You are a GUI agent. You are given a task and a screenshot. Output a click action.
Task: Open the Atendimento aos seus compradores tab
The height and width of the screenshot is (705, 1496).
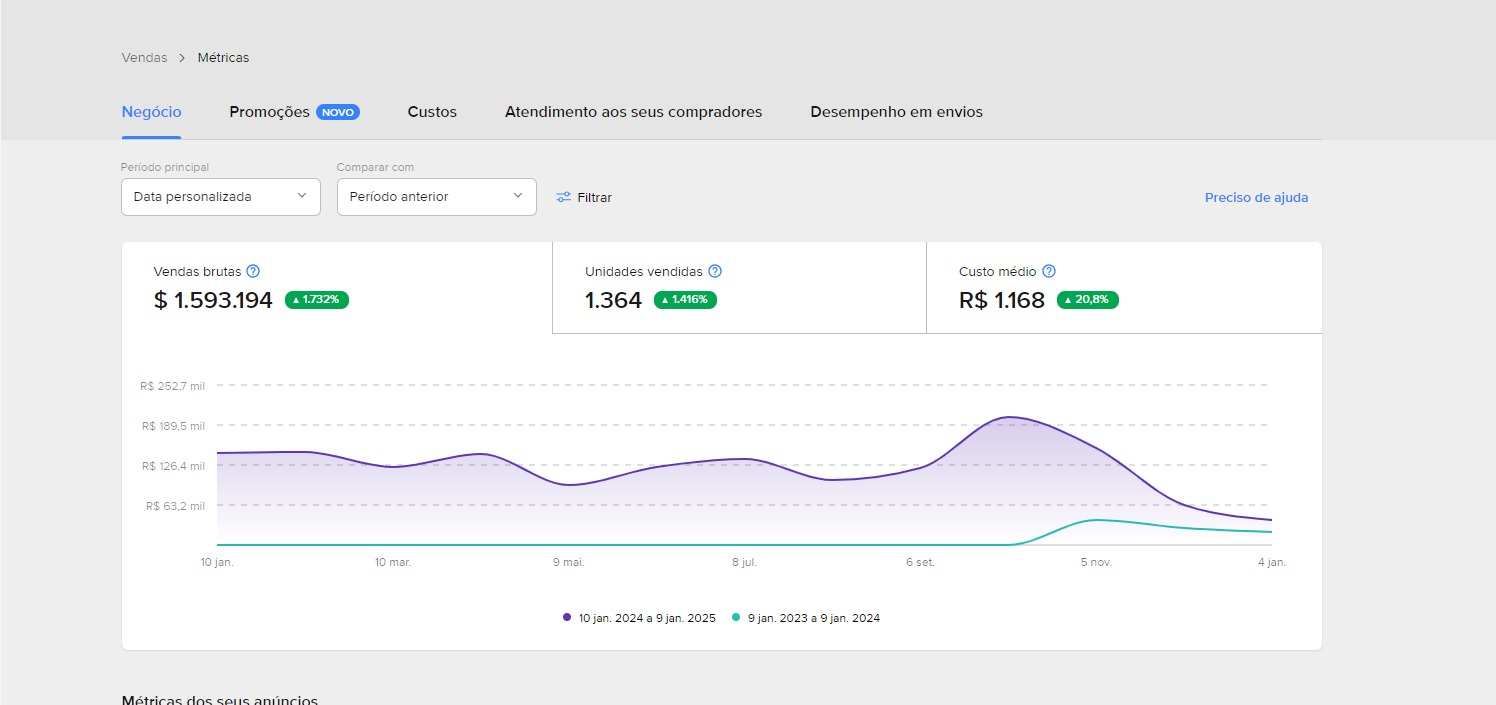(634, 112)
